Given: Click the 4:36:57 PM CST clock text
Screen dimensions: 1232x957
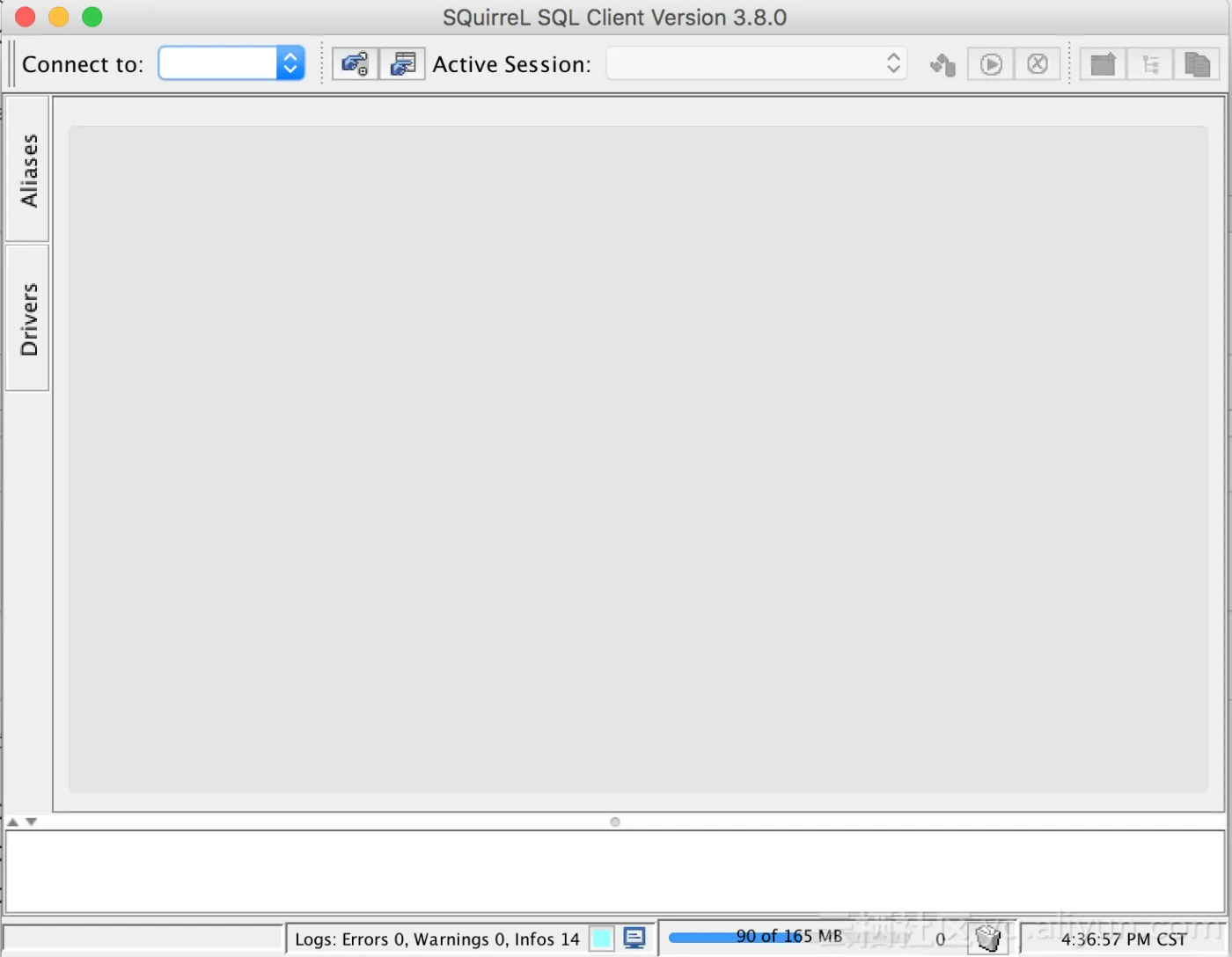Looking at the screenshot, I should point(1123,939).
